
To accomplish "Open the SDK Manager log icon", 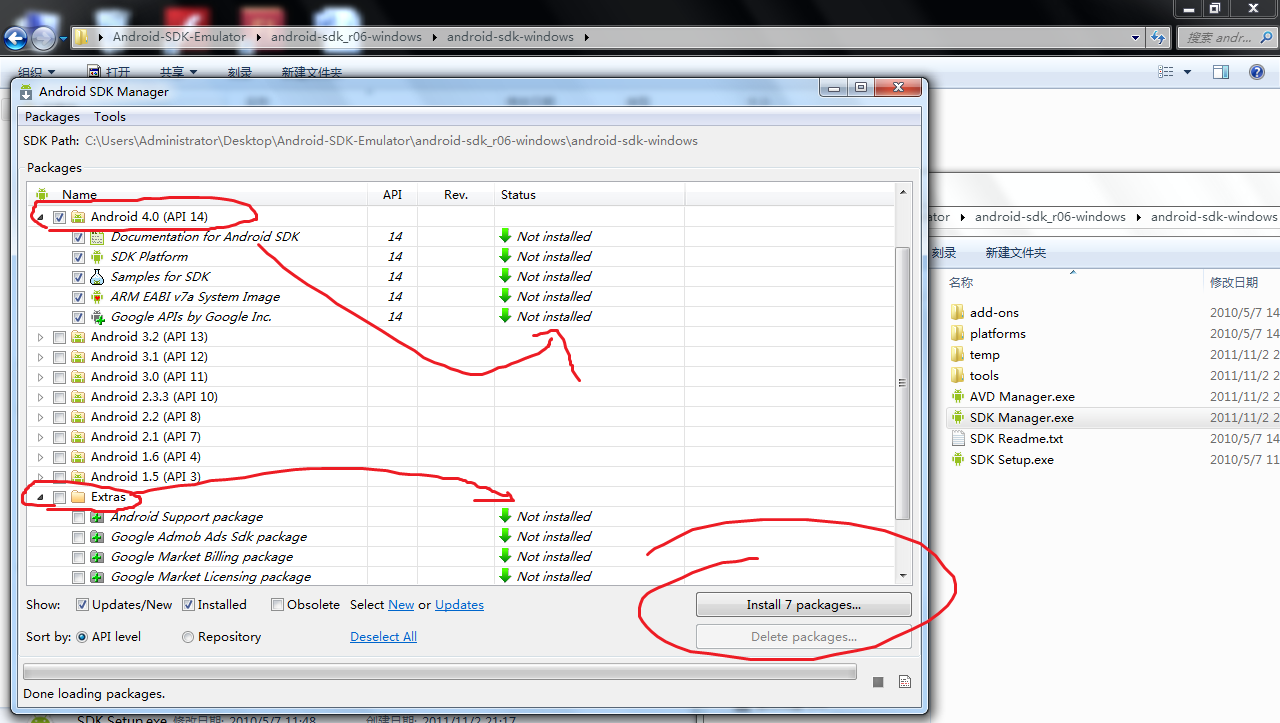I will (905, 682).
